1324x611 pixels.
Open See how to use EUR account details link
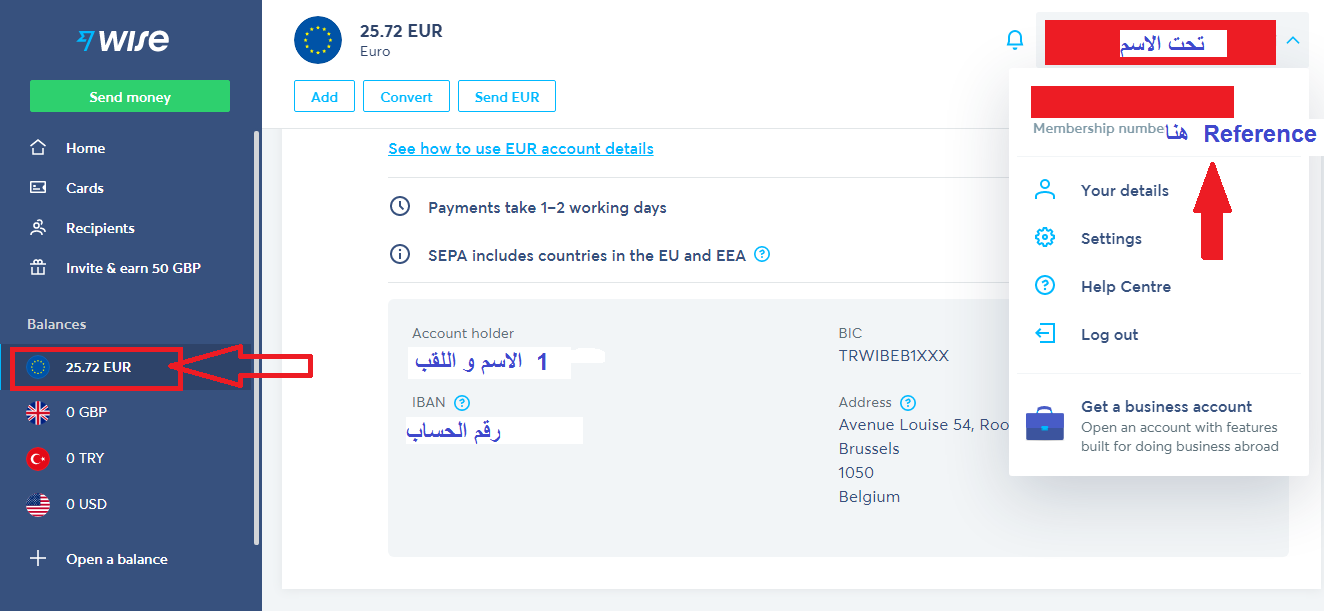click(x=521, y=149)
